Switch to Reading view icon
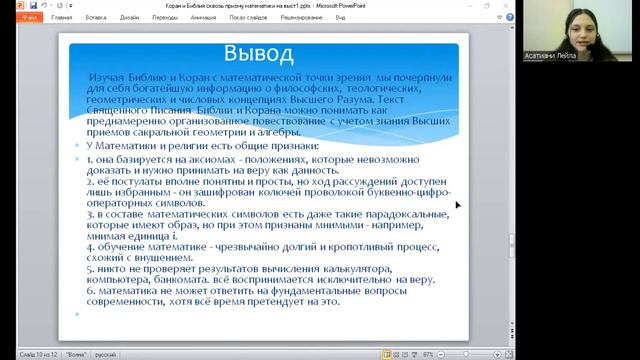640x360 pixels. (x=405, y=355)
